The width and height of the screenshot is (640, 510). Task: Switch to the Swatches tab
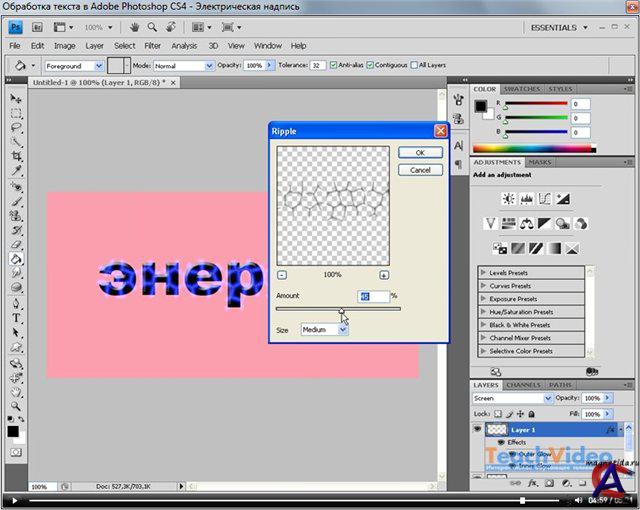(x=521, y=89)
